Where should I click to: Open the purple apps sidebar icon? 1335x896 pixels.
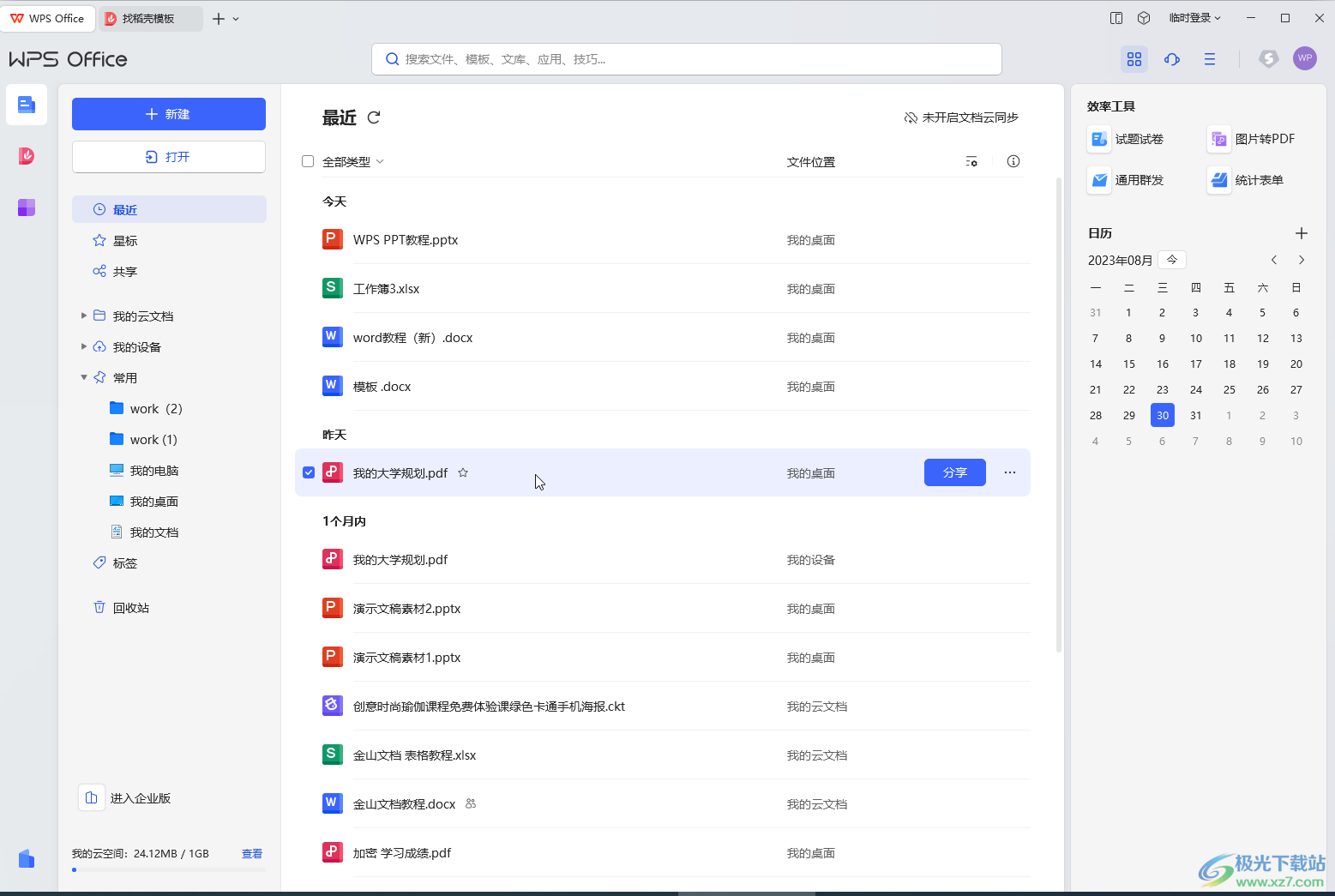tap(27, 207)
